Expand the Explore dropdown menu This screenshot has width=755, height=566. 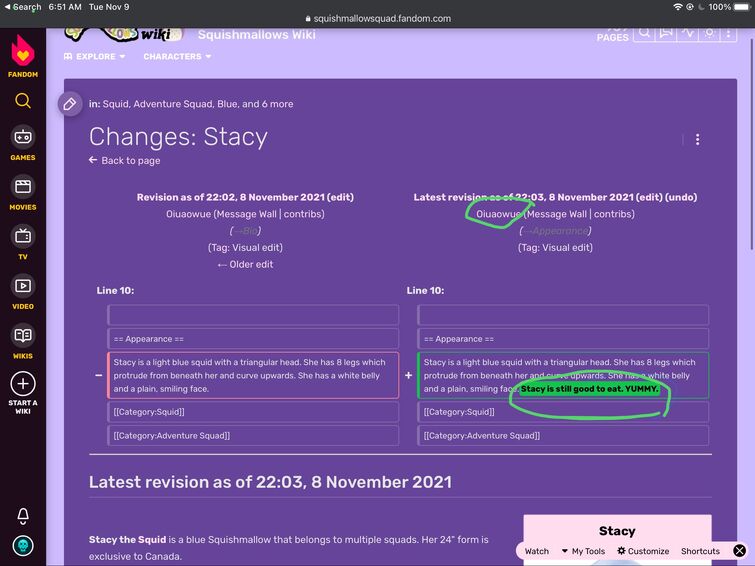point(94,56)
